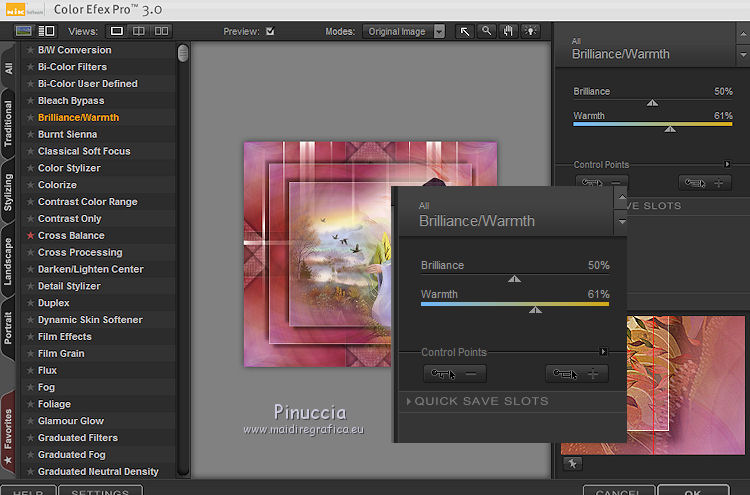Select the Graduated Neutral Density filter
Image resolution: width=750 pixels, height=495 pixels.
pos(98,472)
